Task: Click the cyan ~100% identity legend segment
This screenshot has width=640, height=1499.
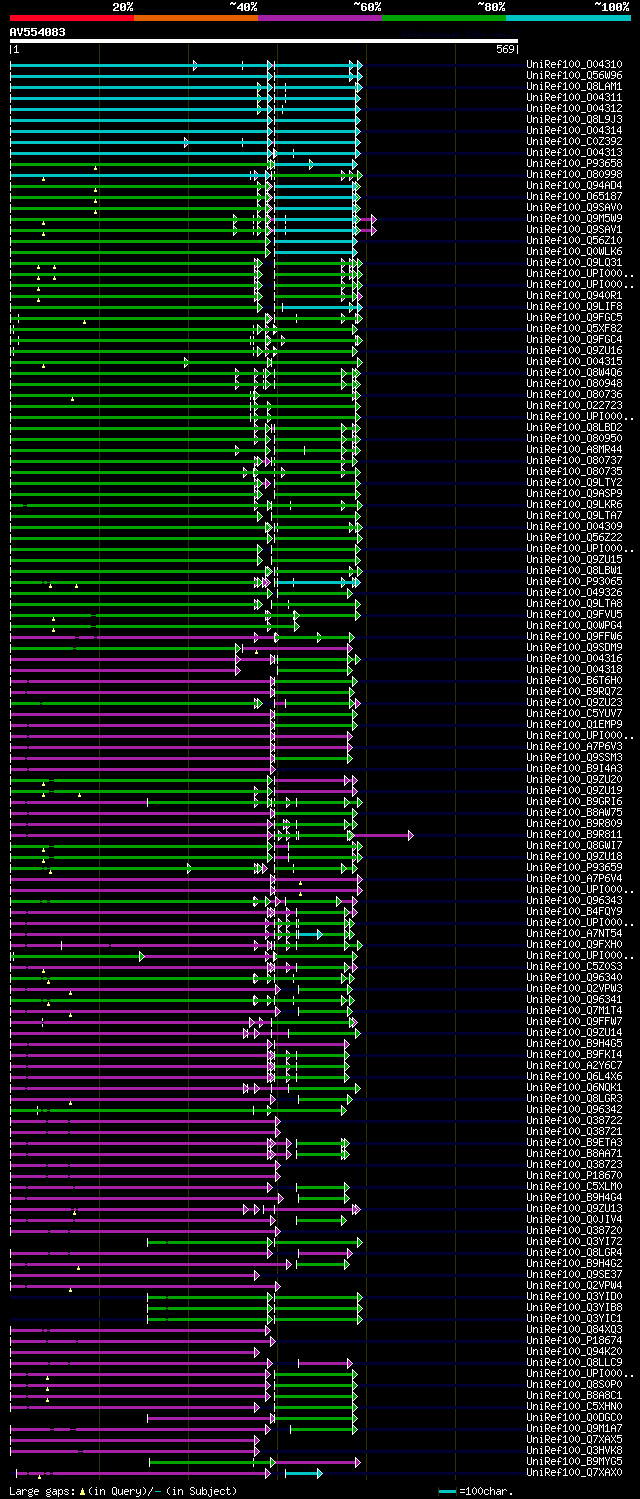Action: click(568, 18)
